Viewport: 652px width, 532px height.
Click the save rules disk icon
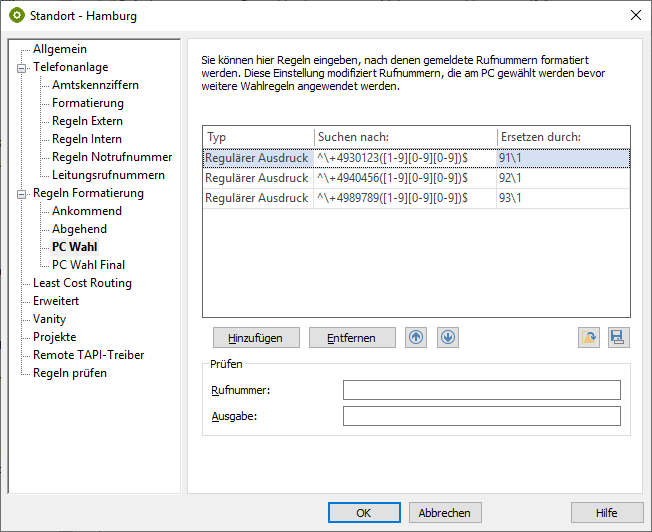click(619, 338)
